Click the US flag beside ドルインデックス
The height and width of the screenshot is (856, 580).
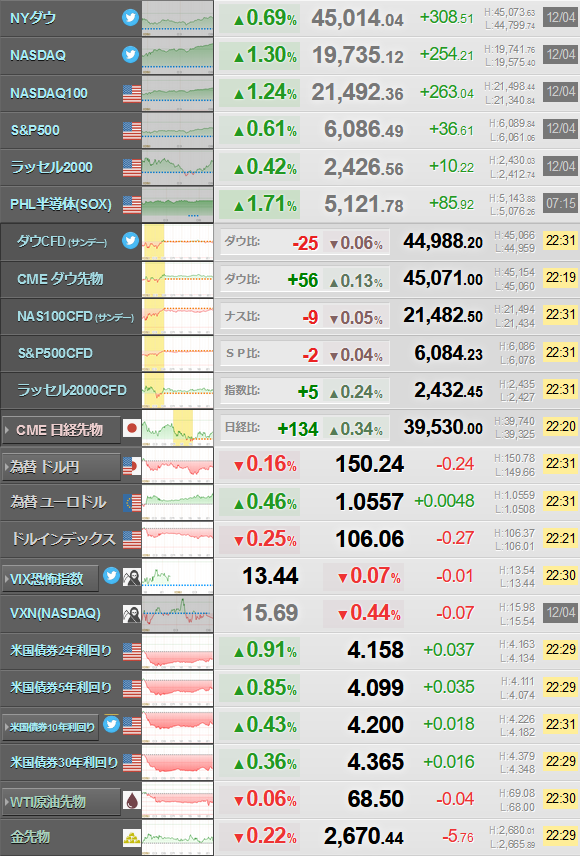132,540
